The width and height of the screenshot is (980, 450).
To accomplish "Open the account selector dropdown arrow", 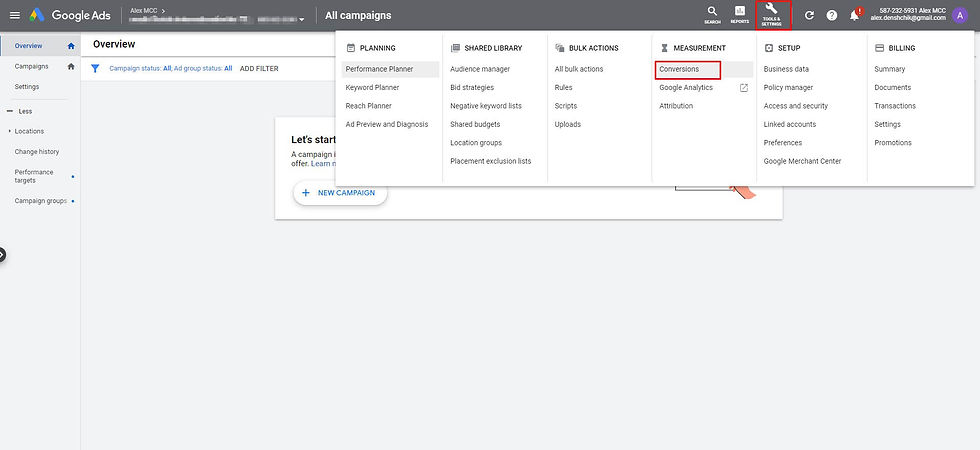I will (x=302, y=20).
